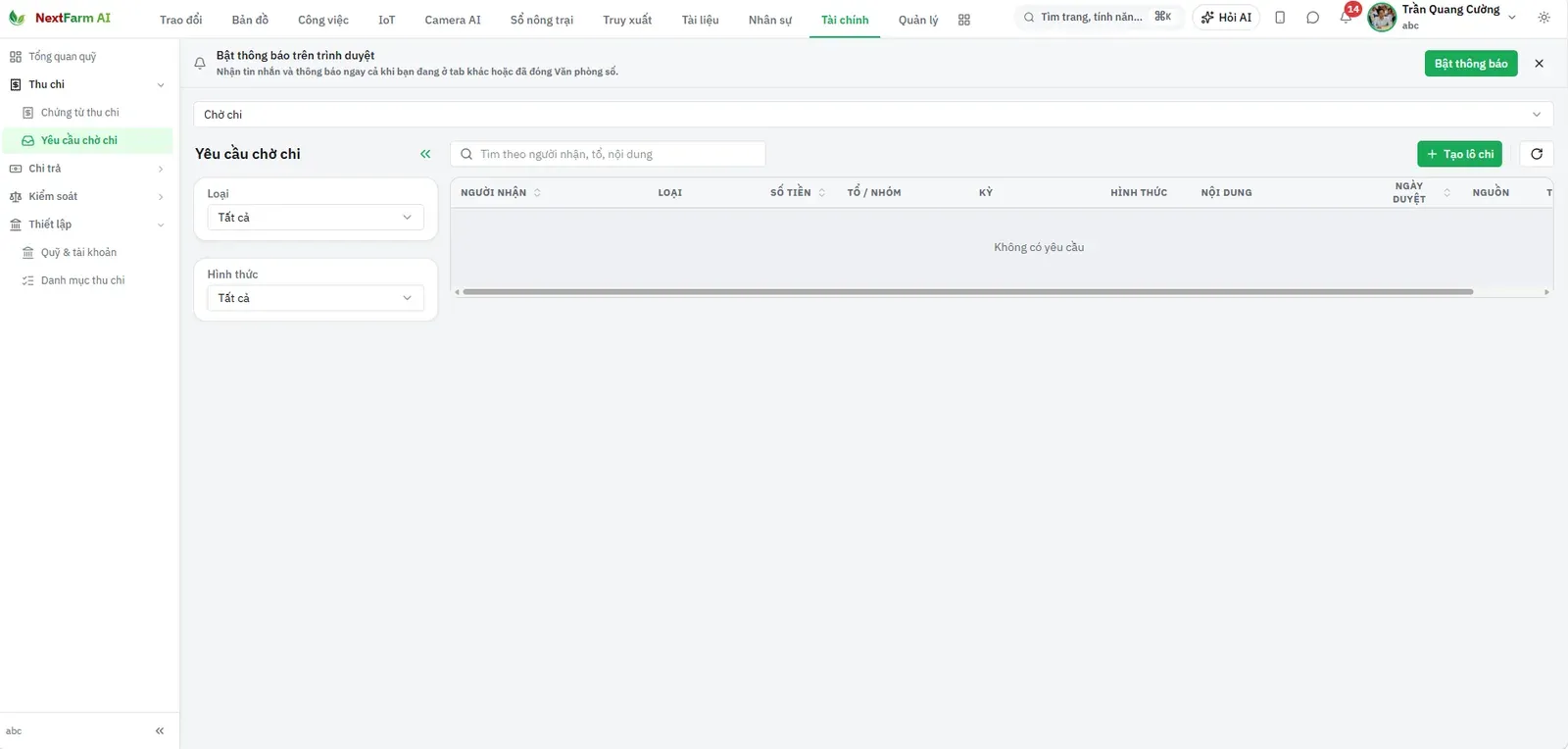Select Yêu cầu chờ chi sidebar item
The image size is (1568, 749).
[87, 140]
